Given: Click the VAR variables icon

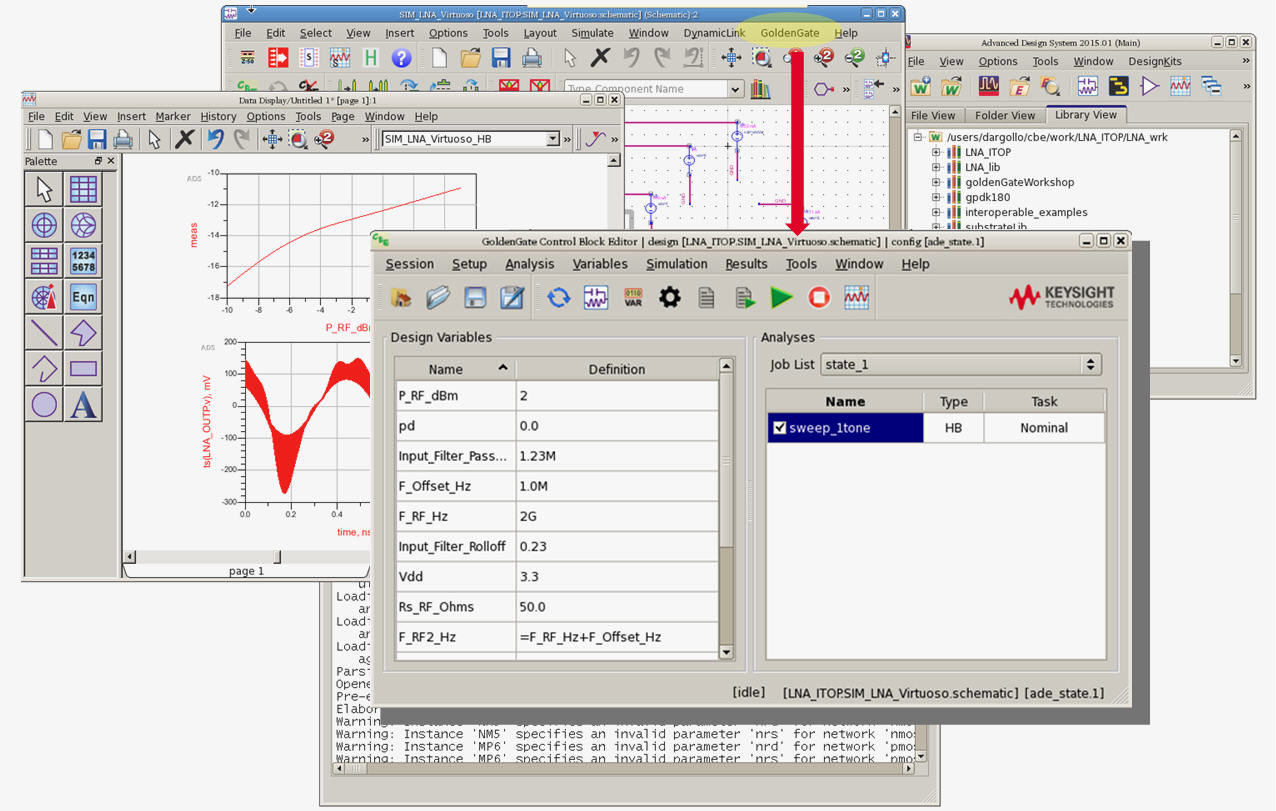Looking at the screenshot, I should click(x=633, y=297).
